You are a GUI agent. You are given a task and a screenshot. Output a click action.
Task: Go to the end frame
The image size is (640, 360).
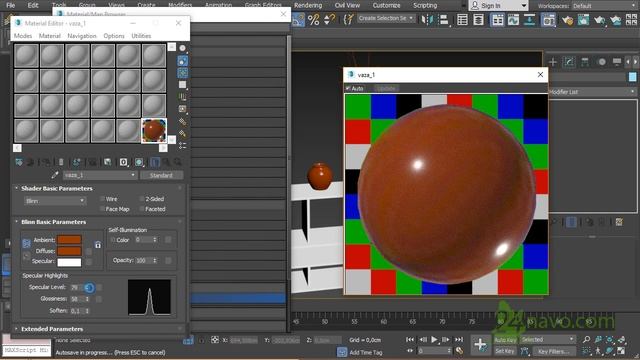459,339
